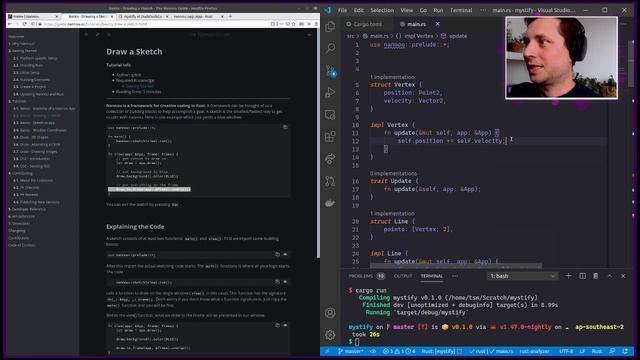Screen dimensions: 640x360
Task: Click the print icon in guide header
Action: (x=309, y=35)
